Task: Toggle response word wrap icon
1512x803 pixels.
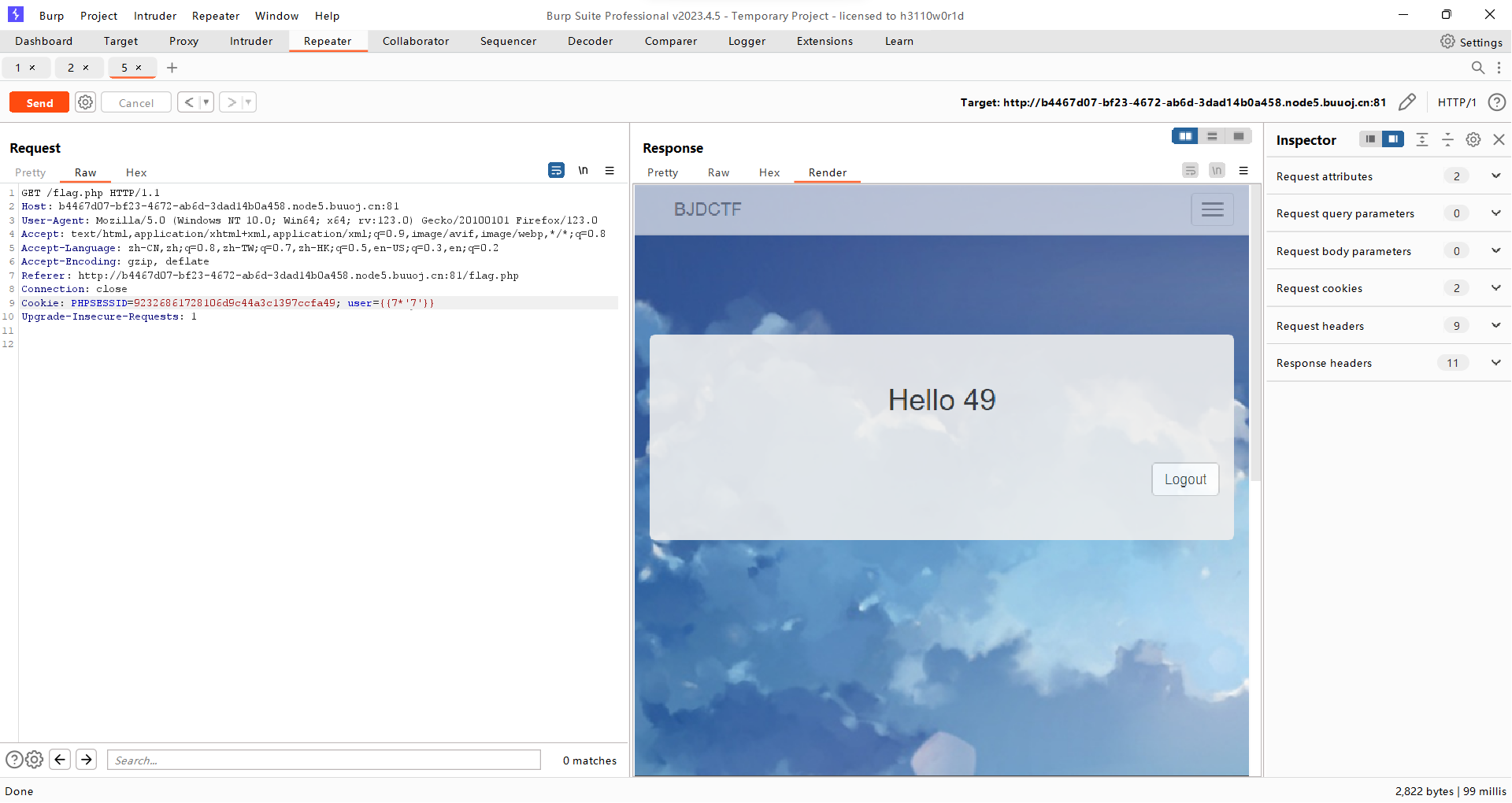Action: coord(1190,170)
